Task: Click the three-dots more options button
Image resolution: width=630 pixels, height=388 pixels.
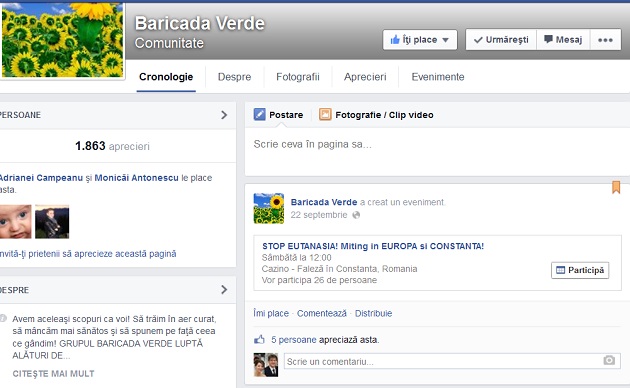Action: 605,40
